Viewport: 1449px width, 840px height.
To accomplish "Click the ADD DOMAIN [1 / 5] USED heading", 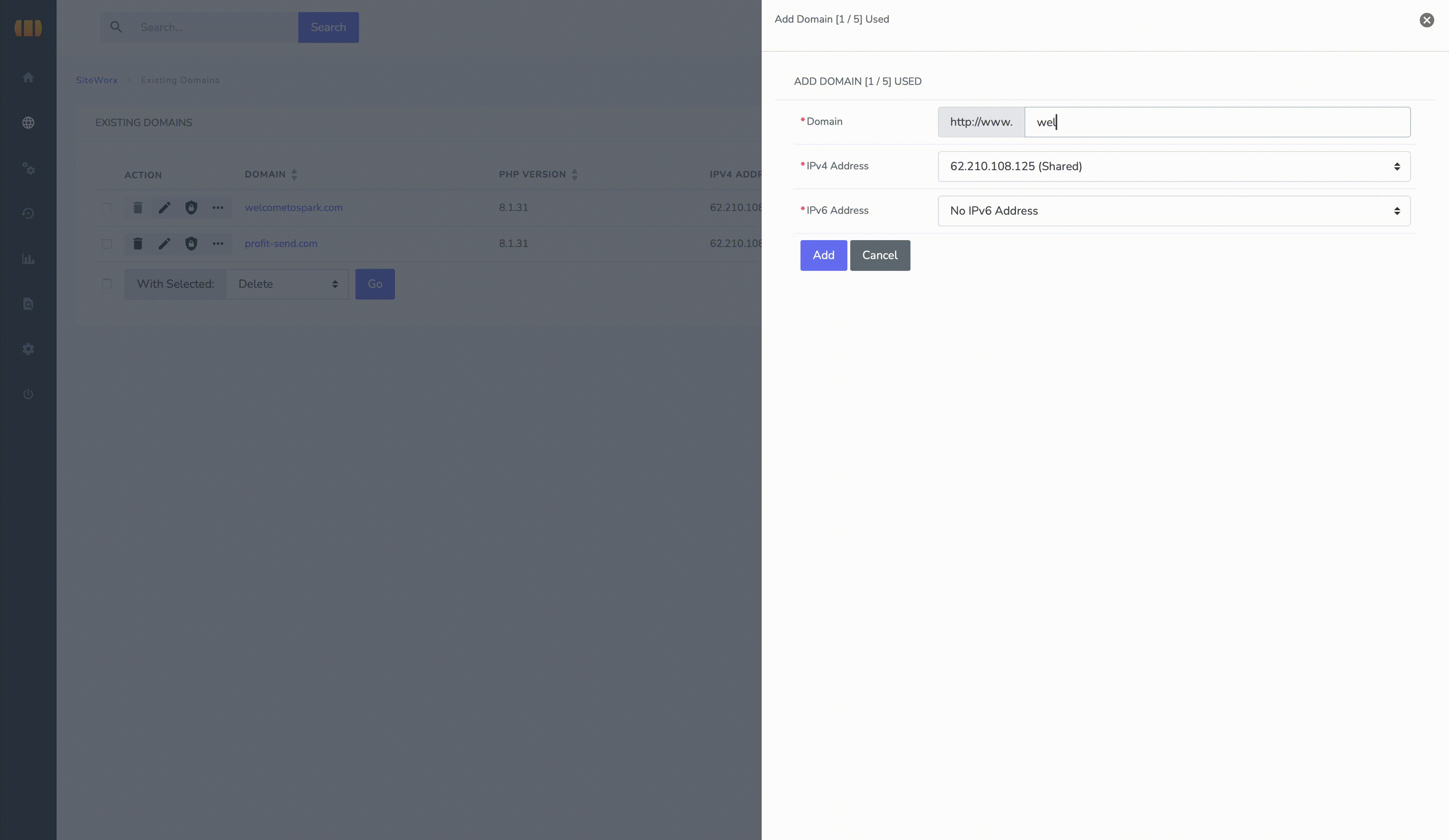I will 858,82.
